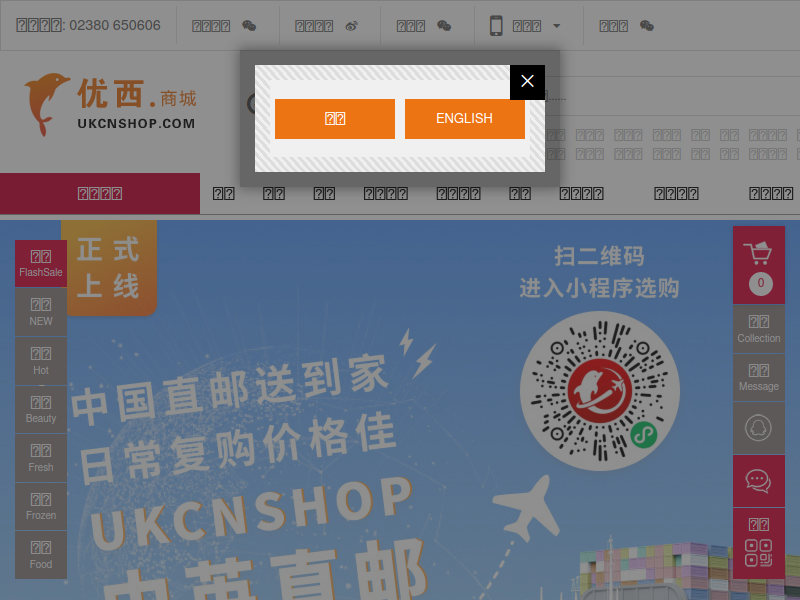Click the WeChat icon nearest the phone number
The image size is (800, 600).
click(x=249, y=26)
